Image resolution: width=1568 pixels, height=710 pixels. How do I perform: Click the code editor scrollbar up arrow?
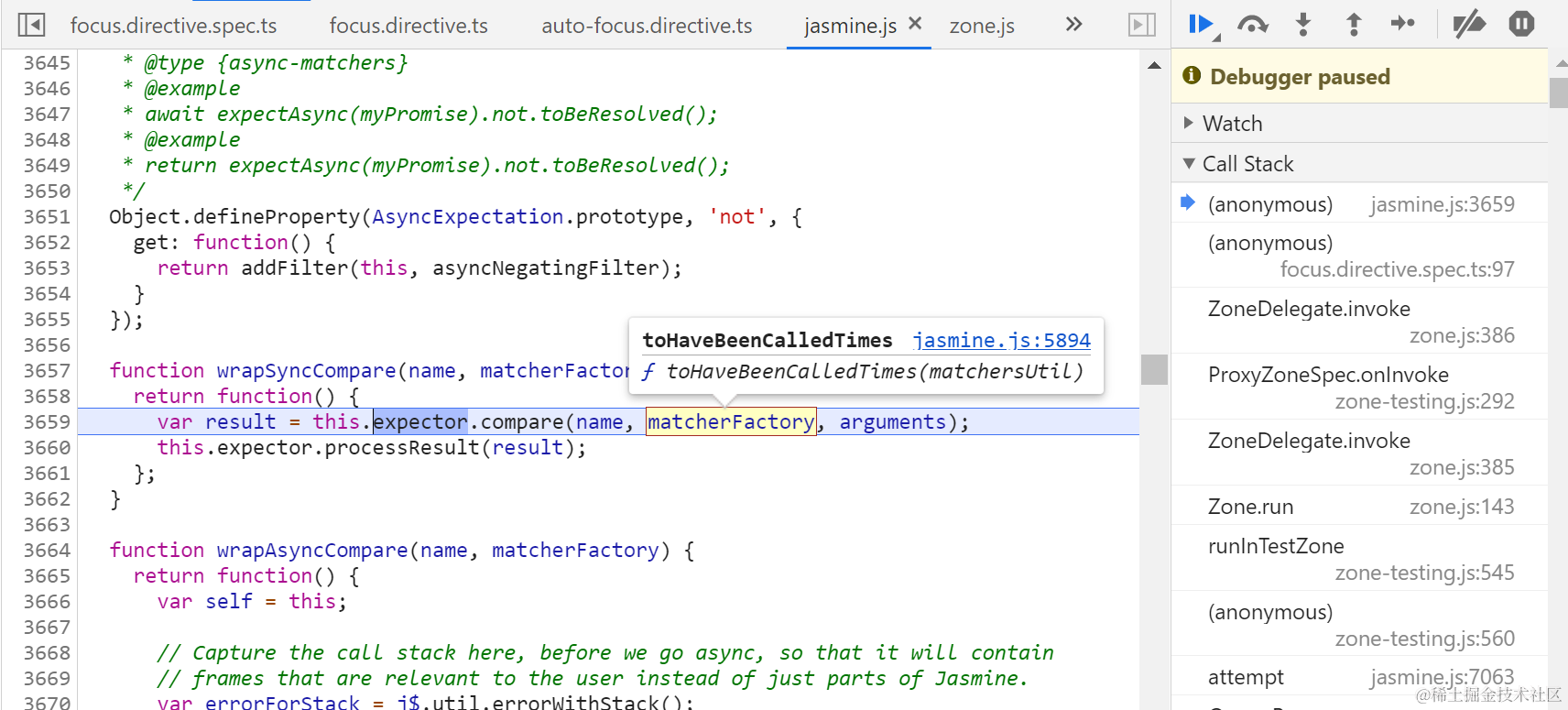[x=1154, y=65]
